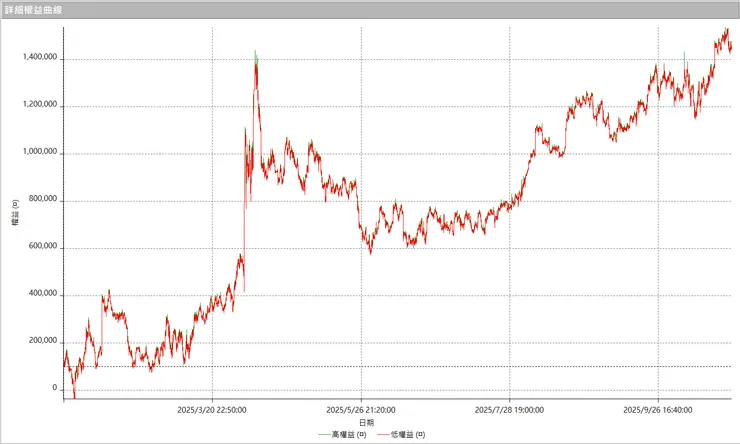Click the 2025/3/20 22:50:00 date label

(x=212, y=410)
